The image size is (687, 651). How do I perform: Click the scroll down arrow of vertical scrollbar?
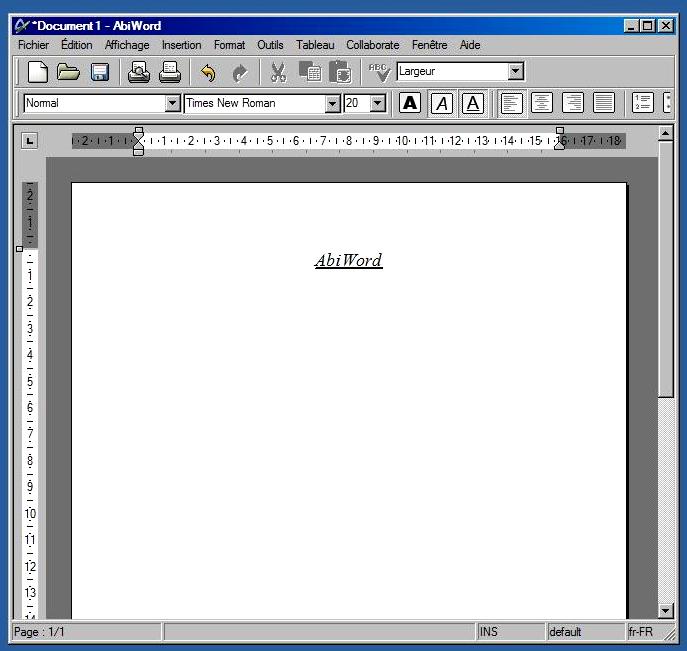(666, 610)
